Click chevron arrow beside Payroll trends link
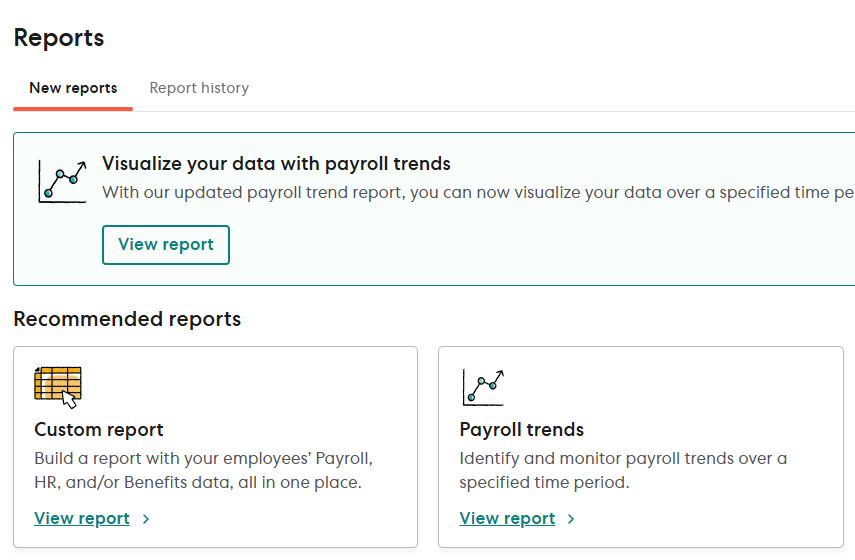The height and width of the screenshot is (560, 855). (x=571, y=519)
